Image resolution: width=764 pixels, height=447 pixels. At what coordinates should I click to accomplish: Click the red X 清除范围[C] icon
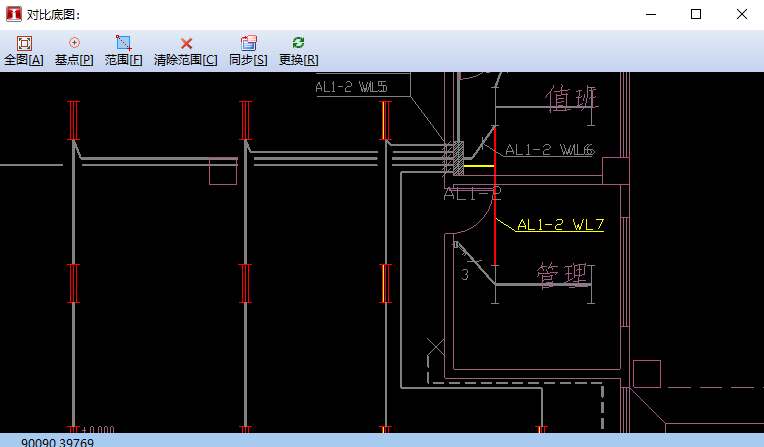186,43
